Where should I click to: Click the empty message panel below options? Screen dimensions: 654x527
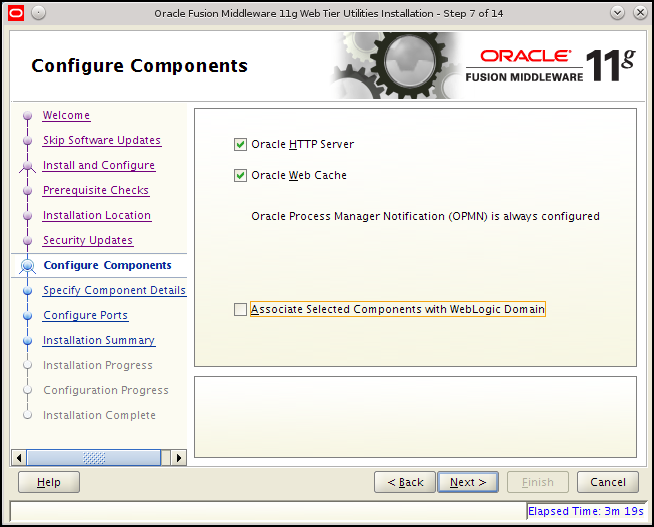point(415,417)
